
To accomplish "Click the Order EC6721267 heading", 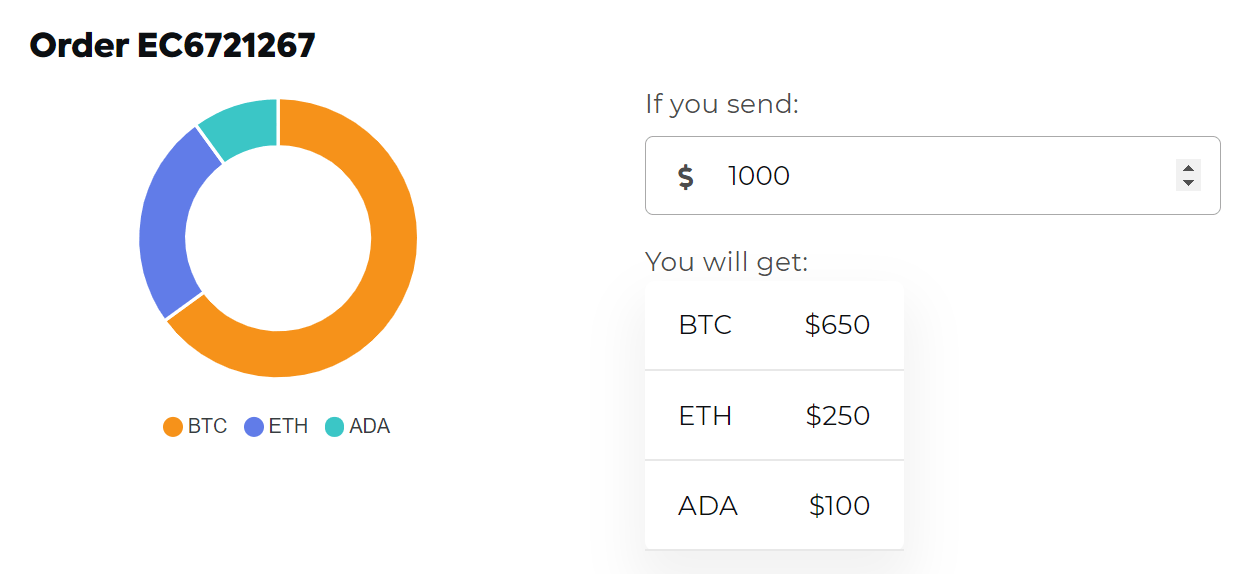I will (172, 45).
